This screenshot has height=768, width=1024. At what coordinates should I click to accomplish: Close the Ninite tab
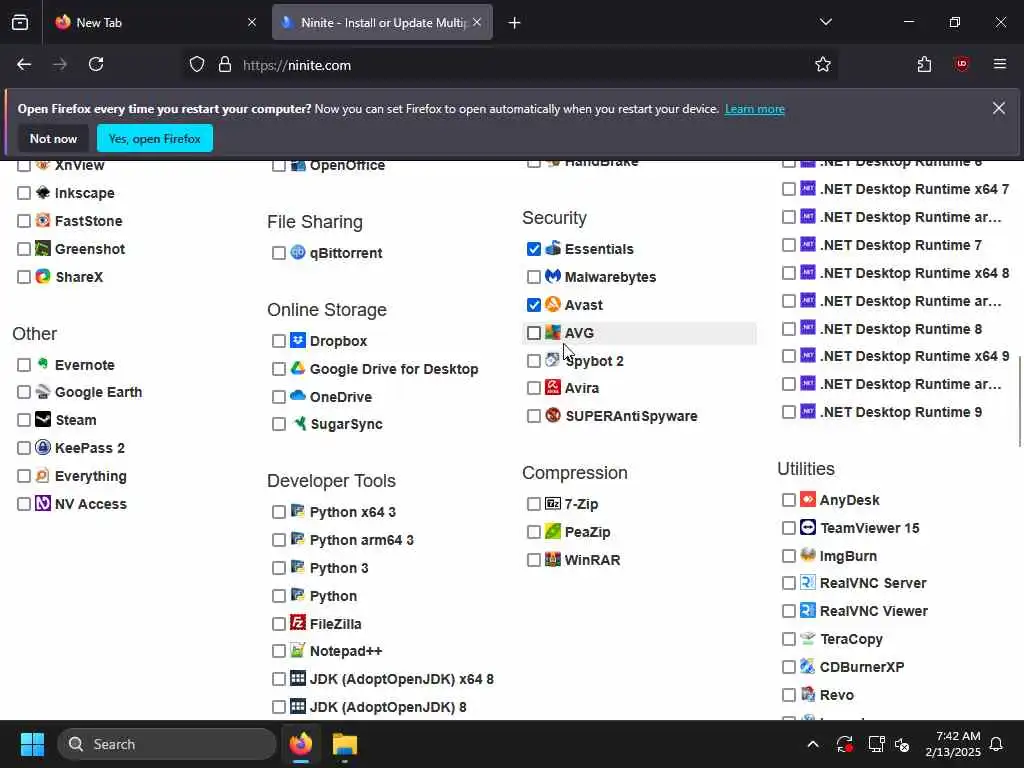(x=477, y=22)
